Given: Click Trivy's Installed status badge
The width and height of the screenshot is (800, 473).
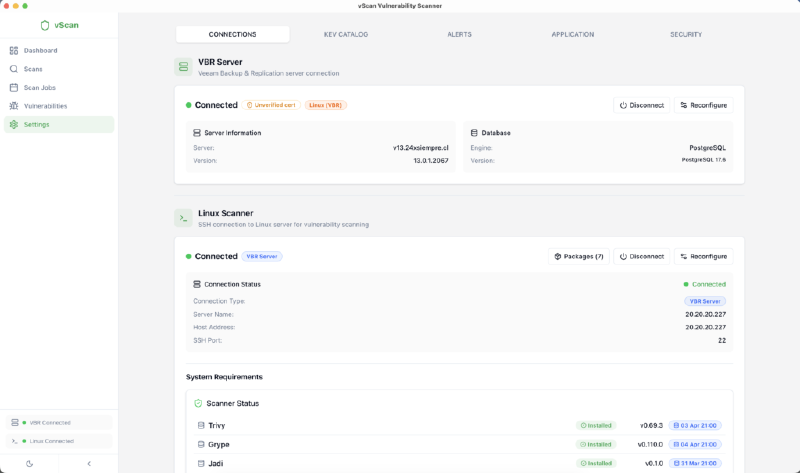Looking at the screenshot, I should (596, 425).
